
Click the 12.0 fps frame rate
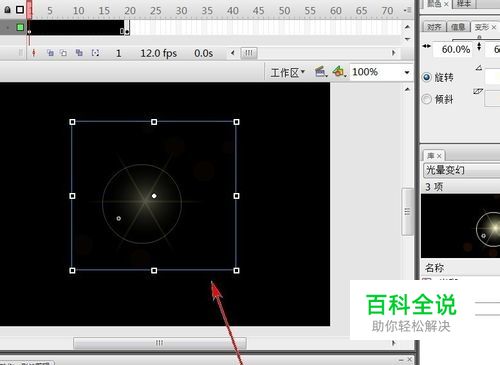pos(158,53)
